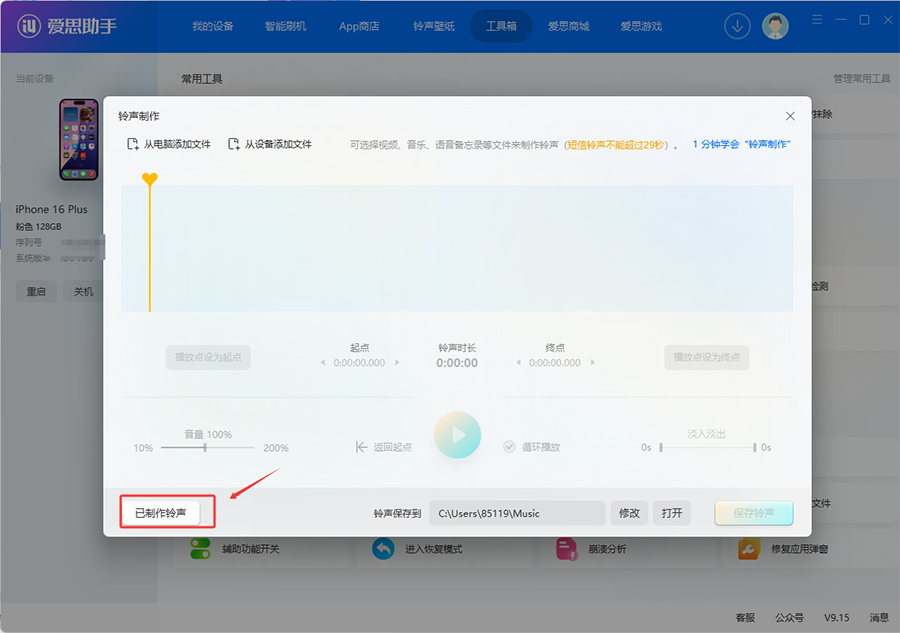Click fade-in slider handle at left

coord(661,447)
